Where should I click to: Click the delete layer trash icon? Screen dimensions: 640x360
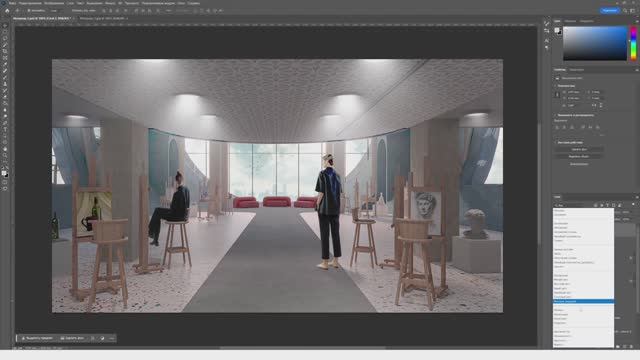pos(631,347)
